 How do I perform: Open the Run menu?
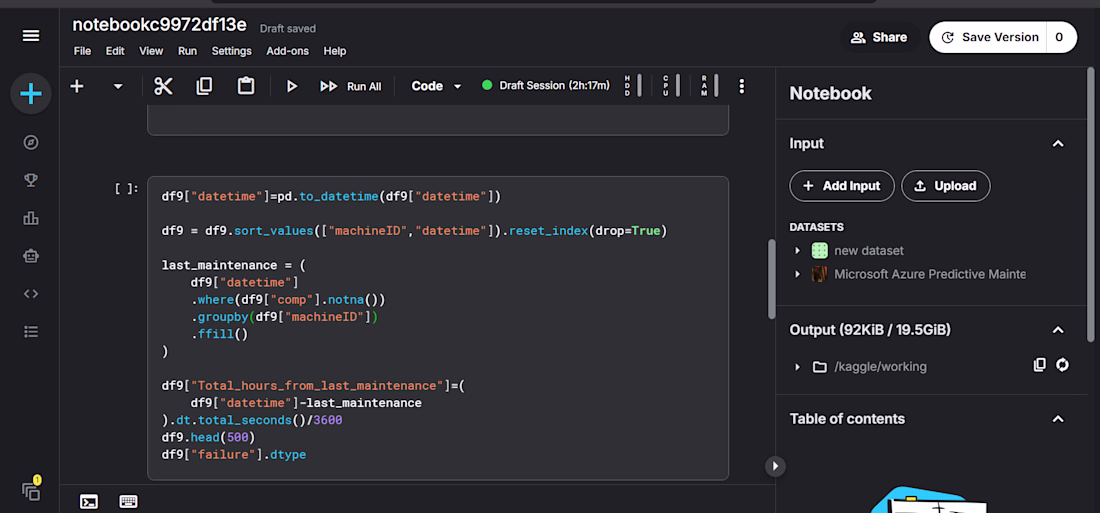(x=187, y=51)
